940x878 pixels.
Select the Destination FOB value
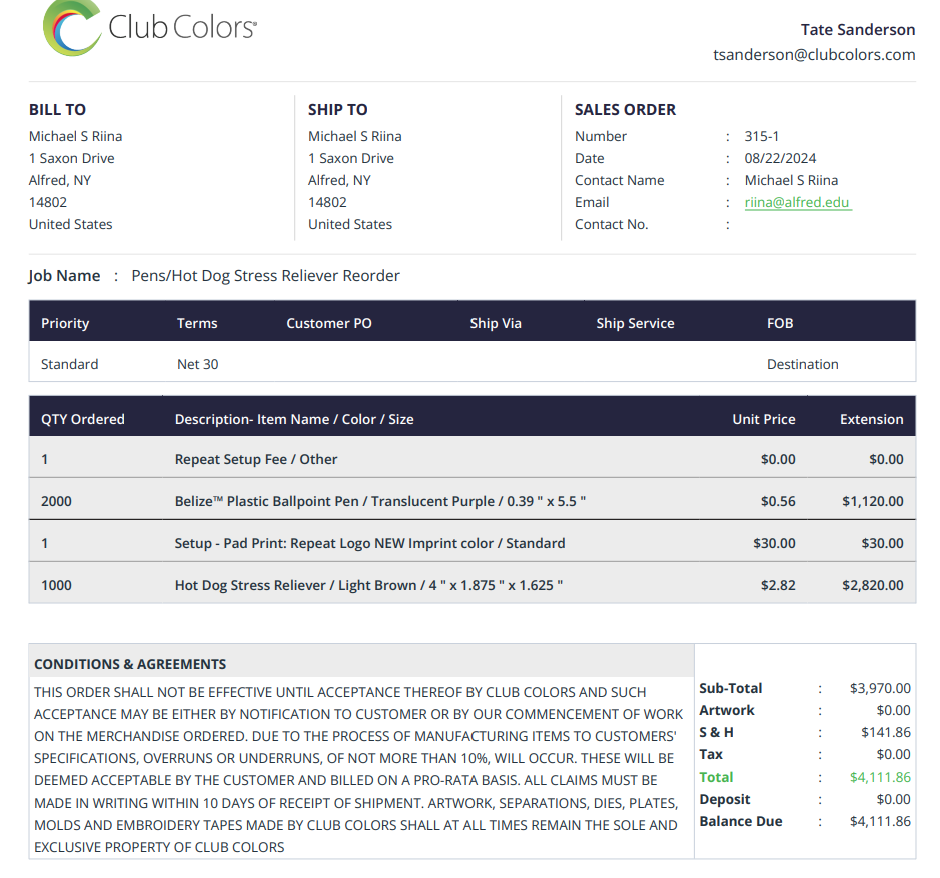[802, 364]
